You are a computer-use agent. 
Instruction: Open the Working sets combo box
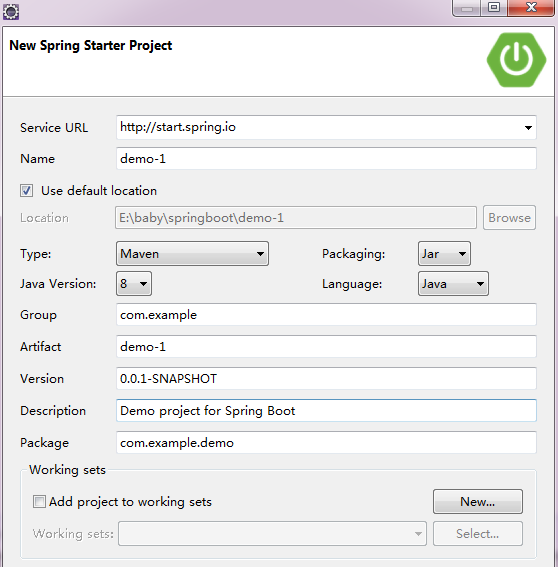pyautogui.click(x=272, y=533)
